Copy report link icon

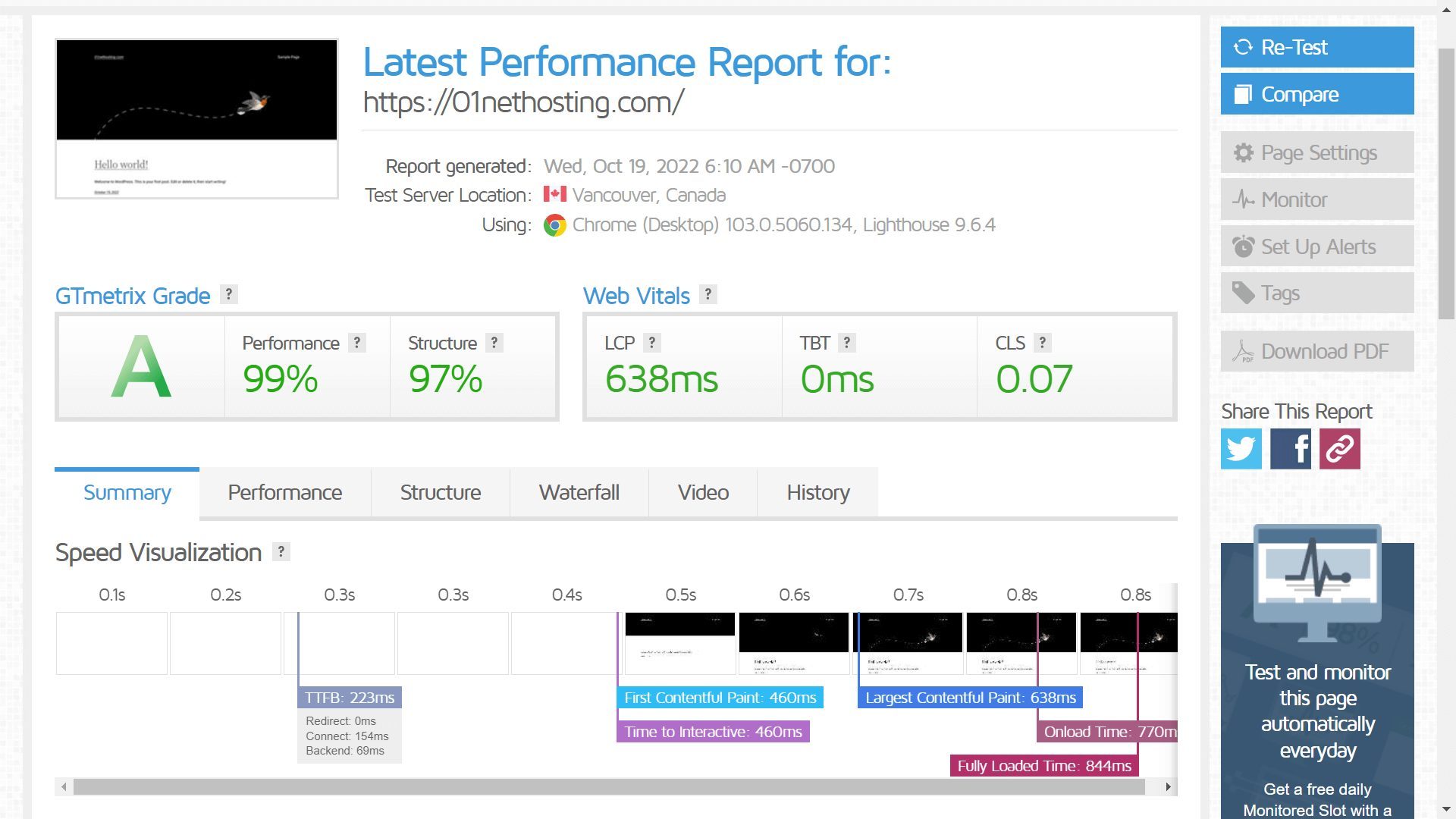pyautogui.click(x=1340, y=449)
